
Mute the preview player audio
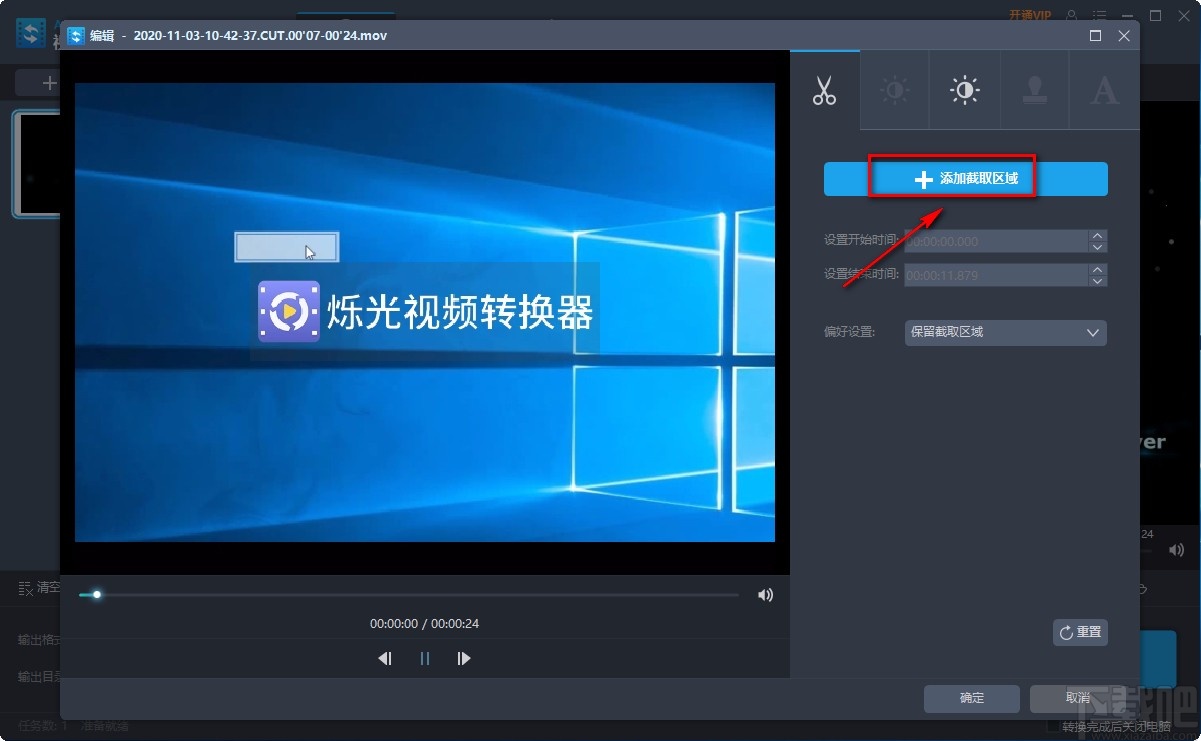point(765,594)
